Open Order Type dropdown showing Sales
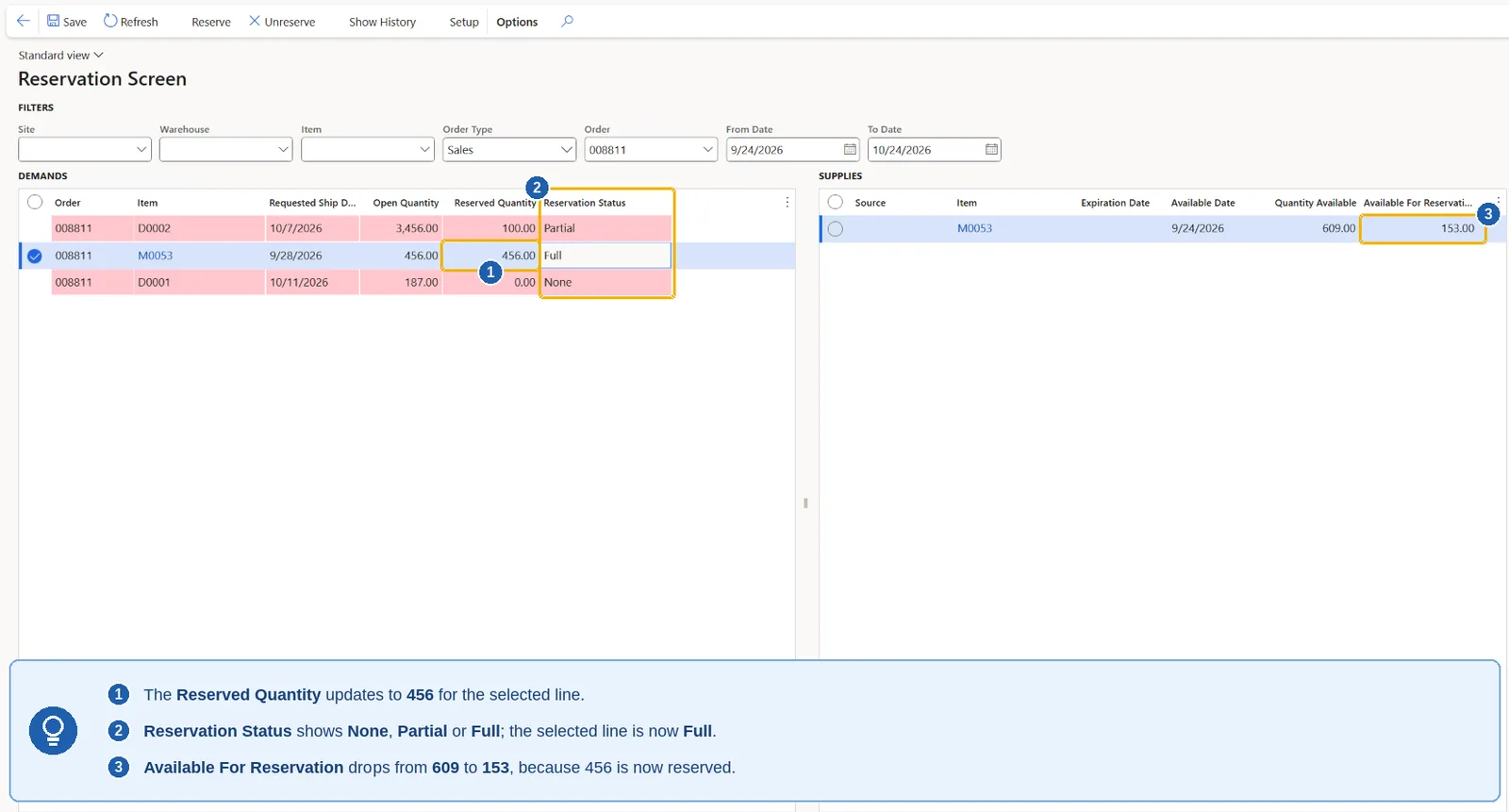This screenshot has height=812, width=1509. [x=509, y=149]
